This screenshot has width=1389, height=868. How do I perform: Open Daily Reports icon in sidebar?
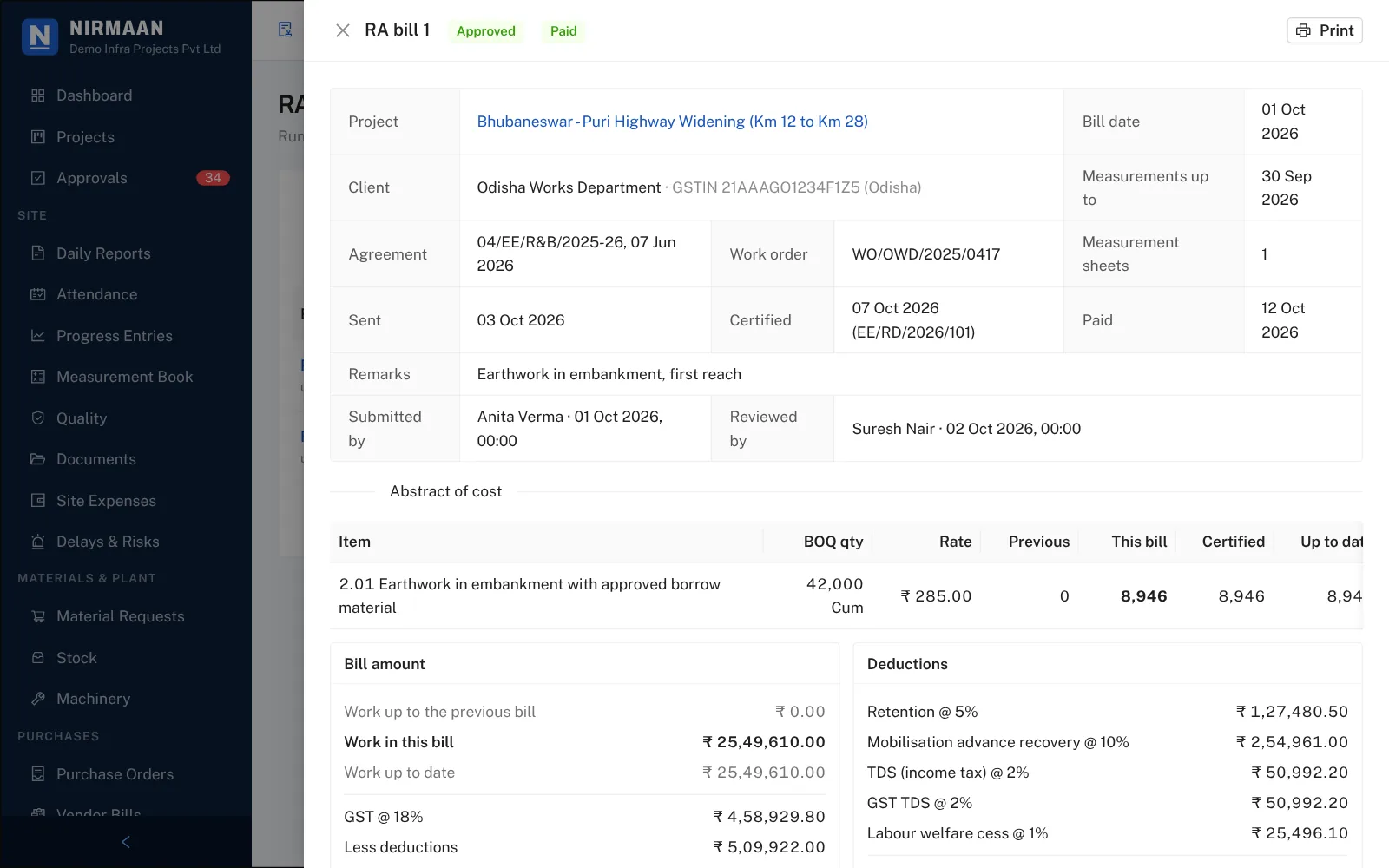(37, 253)
